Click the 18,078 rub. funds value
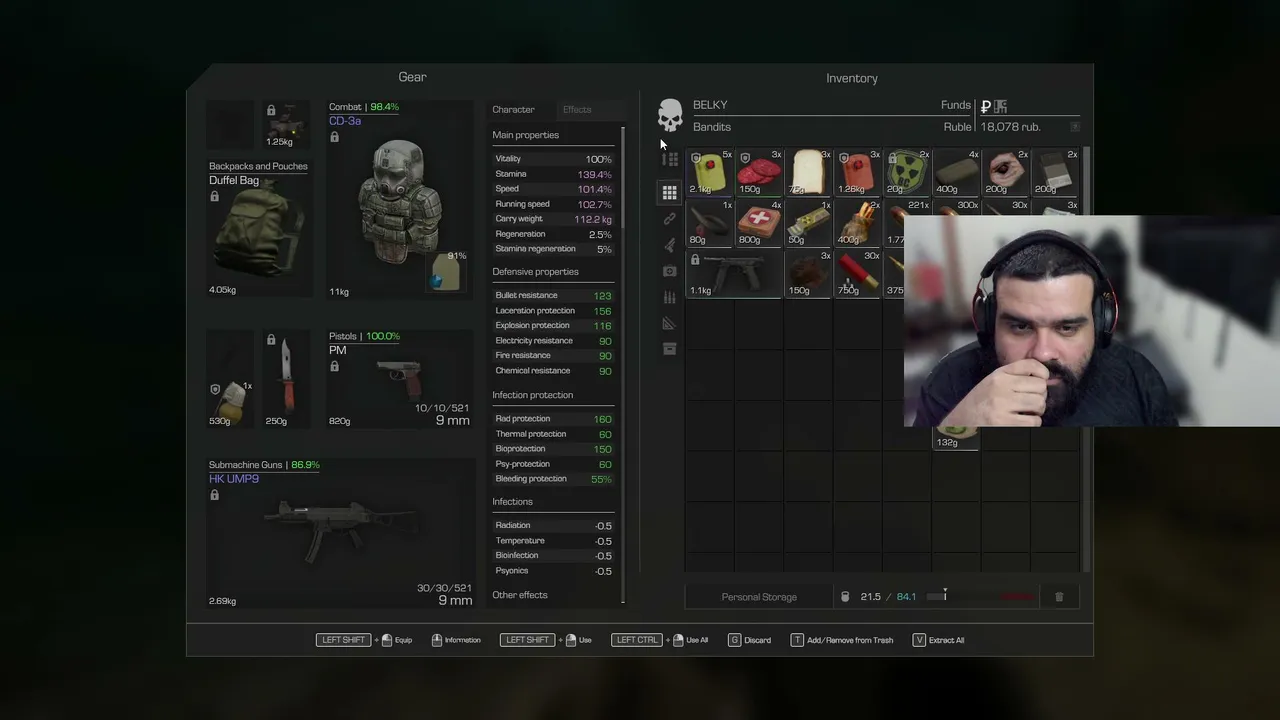The image size is (1280, 720). (x=1010, y=127)
